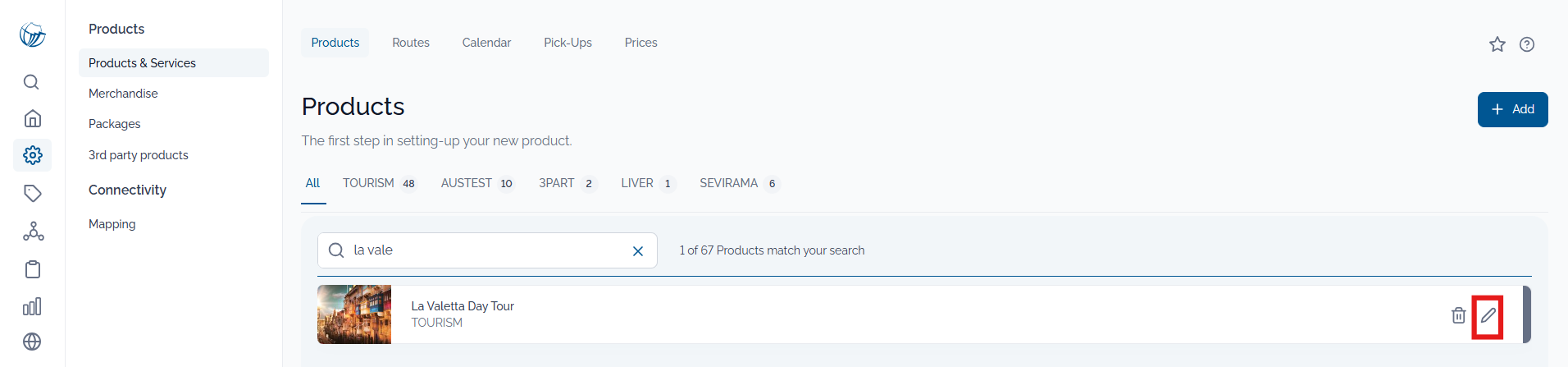Switch to the Pick-Ups tab
This screenshot has height=367, width=1568.
pyautogui.click(x=567, y=43)
